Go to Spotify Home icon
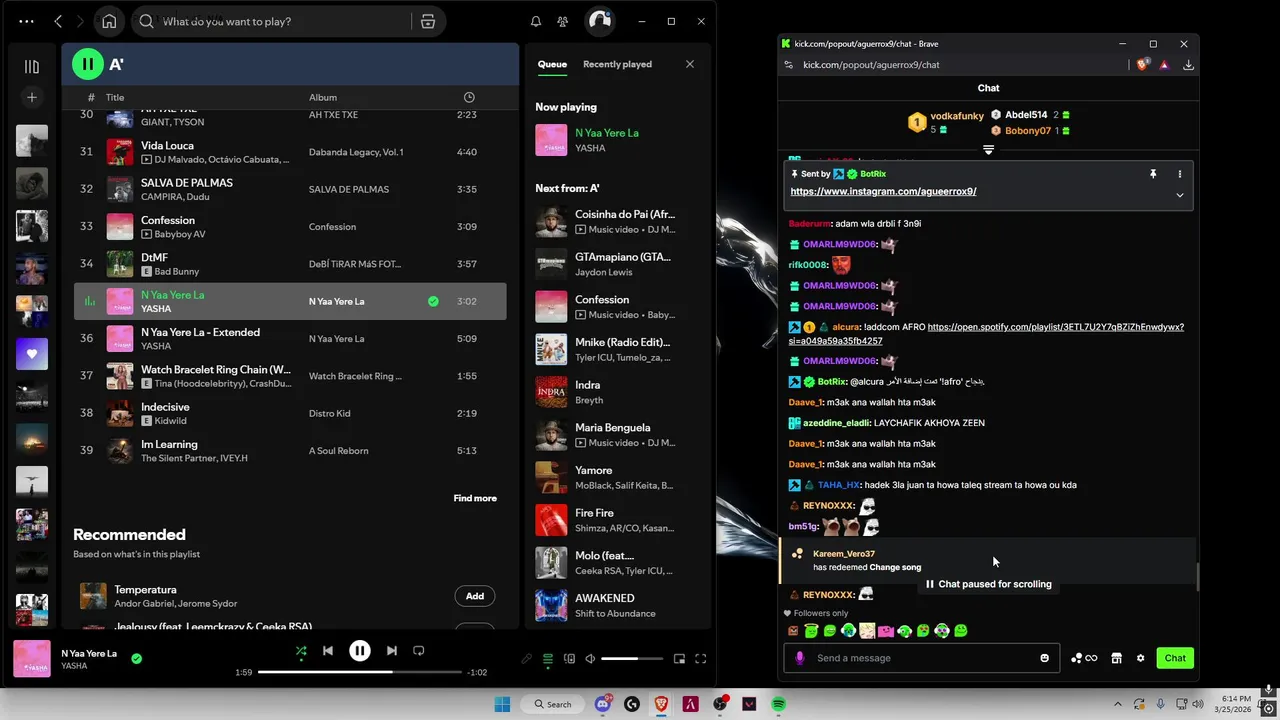This screenshot has height=720, width=1280. (109, 21)
